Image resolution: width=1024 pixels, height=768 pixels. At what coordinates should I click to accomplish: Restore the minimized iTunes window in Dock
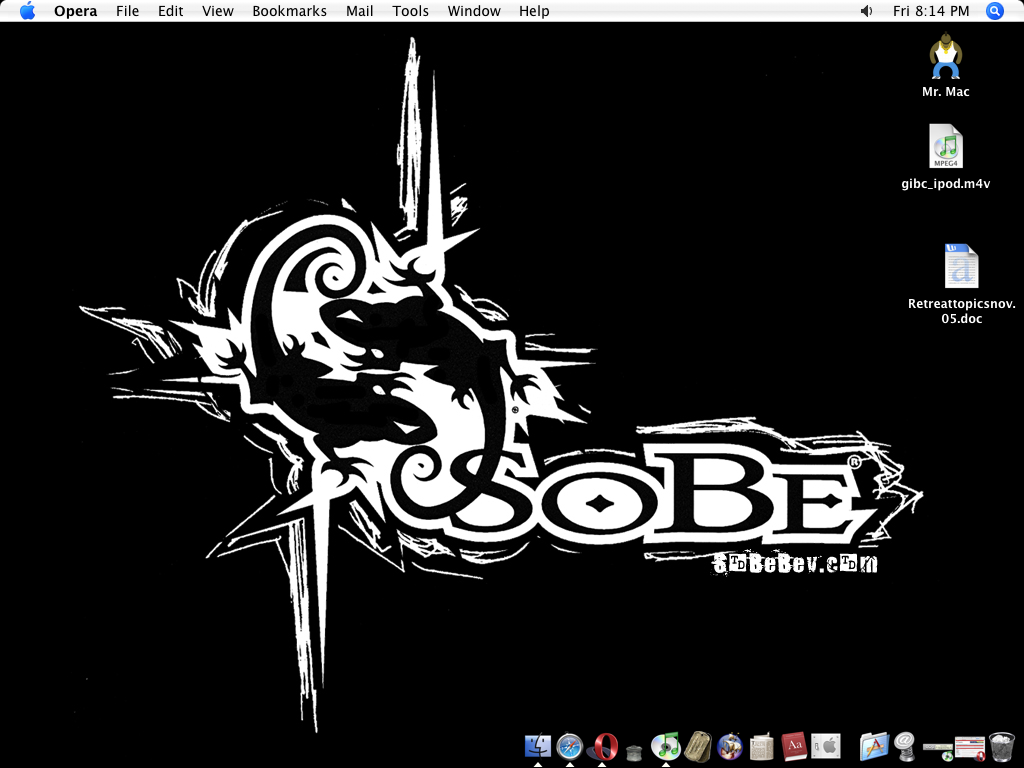[x=938, y=750]
